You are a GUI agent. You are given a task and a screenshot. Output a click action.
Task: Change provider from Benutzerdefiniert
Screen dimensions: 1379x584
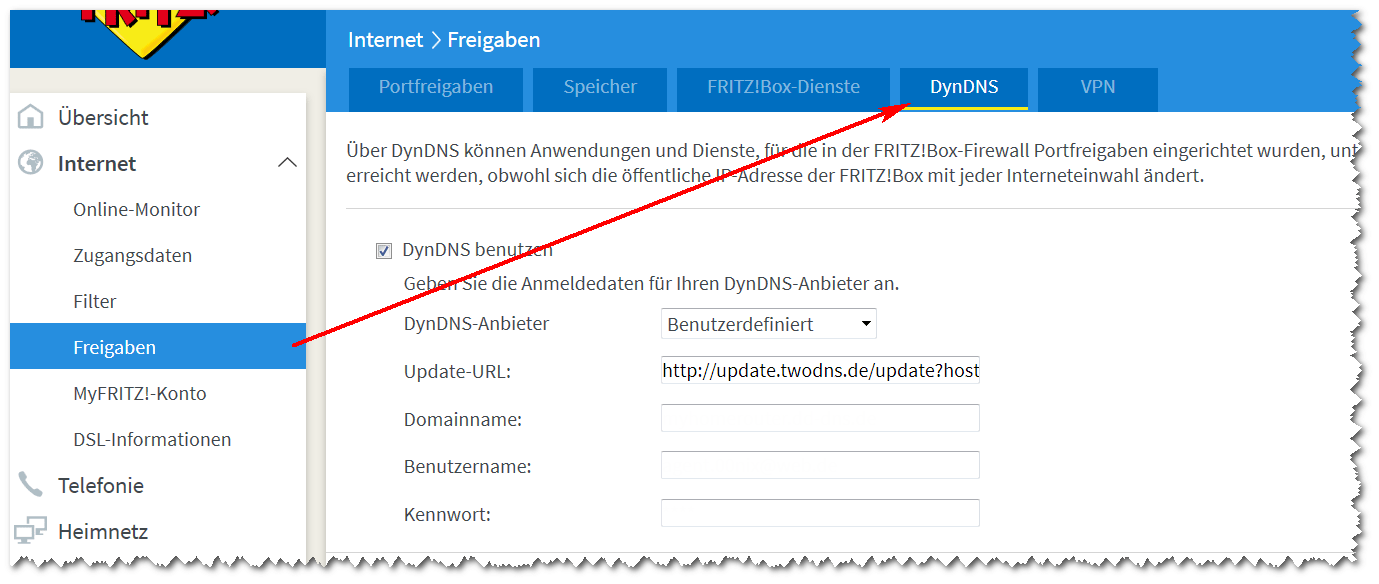coord(768,323)
